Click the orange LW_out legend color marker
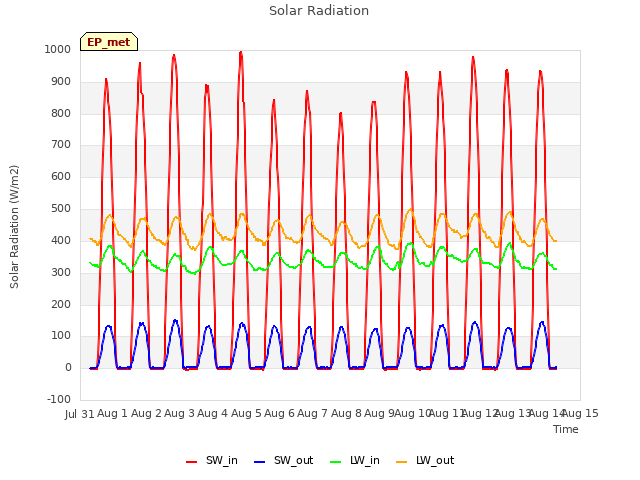 [402, 462]
